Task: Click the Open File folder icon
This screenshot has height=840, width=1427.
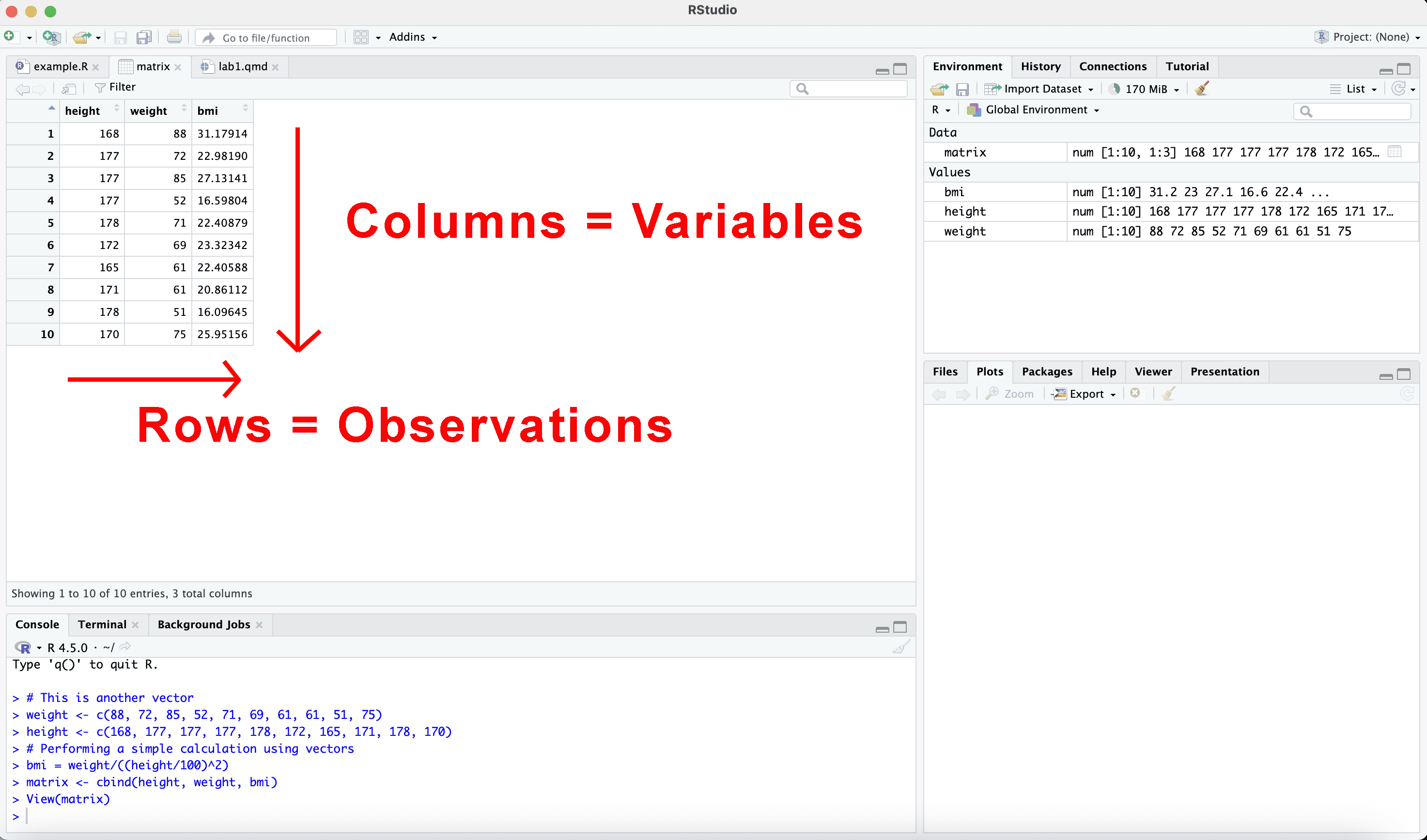Action: tap(81, 37)
